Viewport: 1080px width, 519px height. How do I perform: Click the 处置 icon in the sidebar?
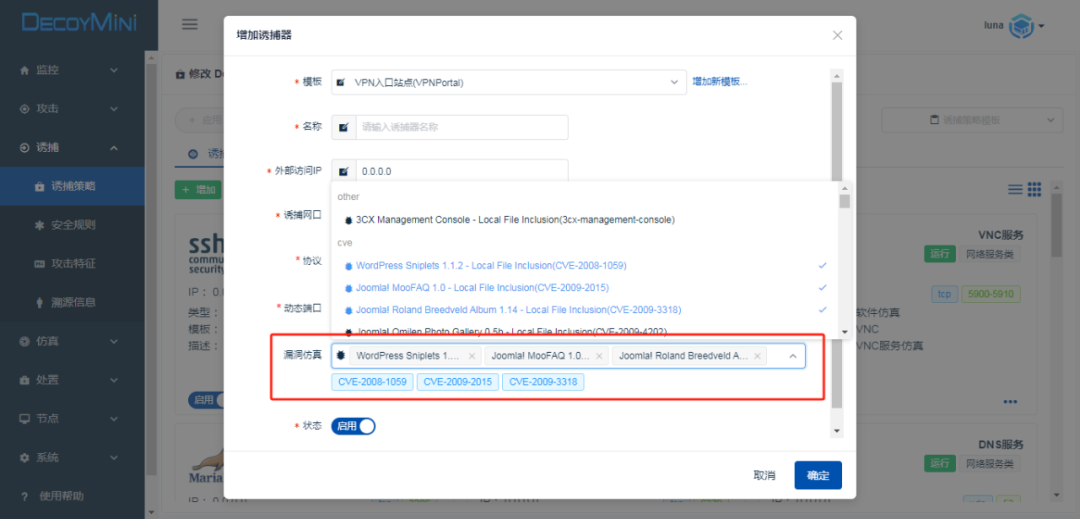(25, 380)
